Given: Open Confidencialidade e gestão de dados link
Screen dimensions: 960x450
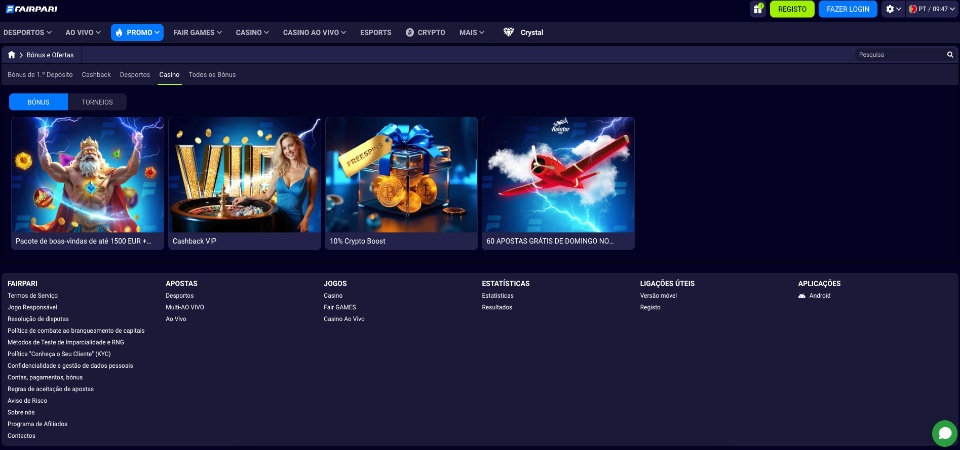Looking at the screenshot, I should pyautogui.click(x=70, y=366).
